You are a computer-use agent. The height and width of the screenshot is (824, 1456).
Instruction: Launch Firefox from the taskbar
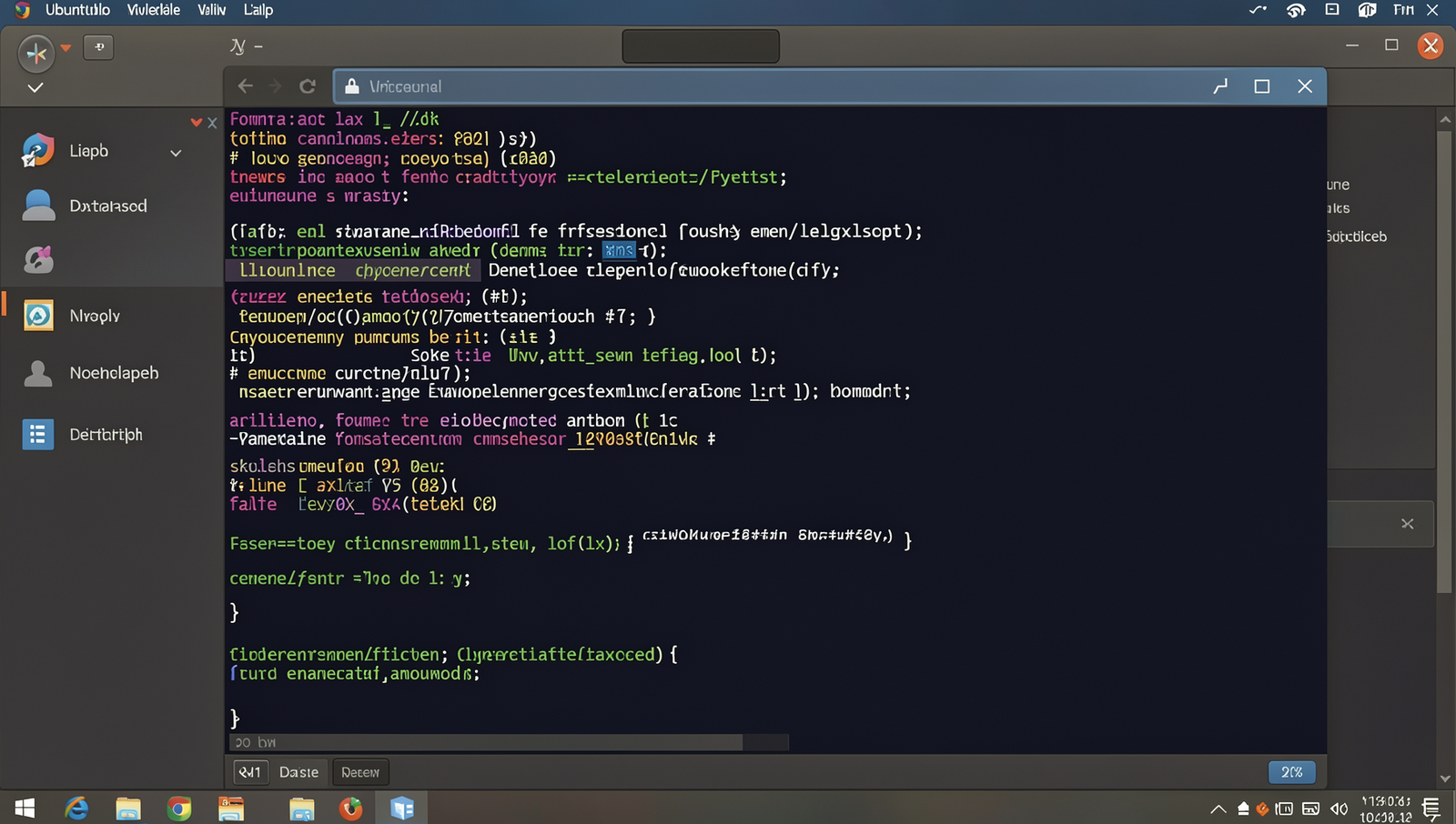[351, 808]
